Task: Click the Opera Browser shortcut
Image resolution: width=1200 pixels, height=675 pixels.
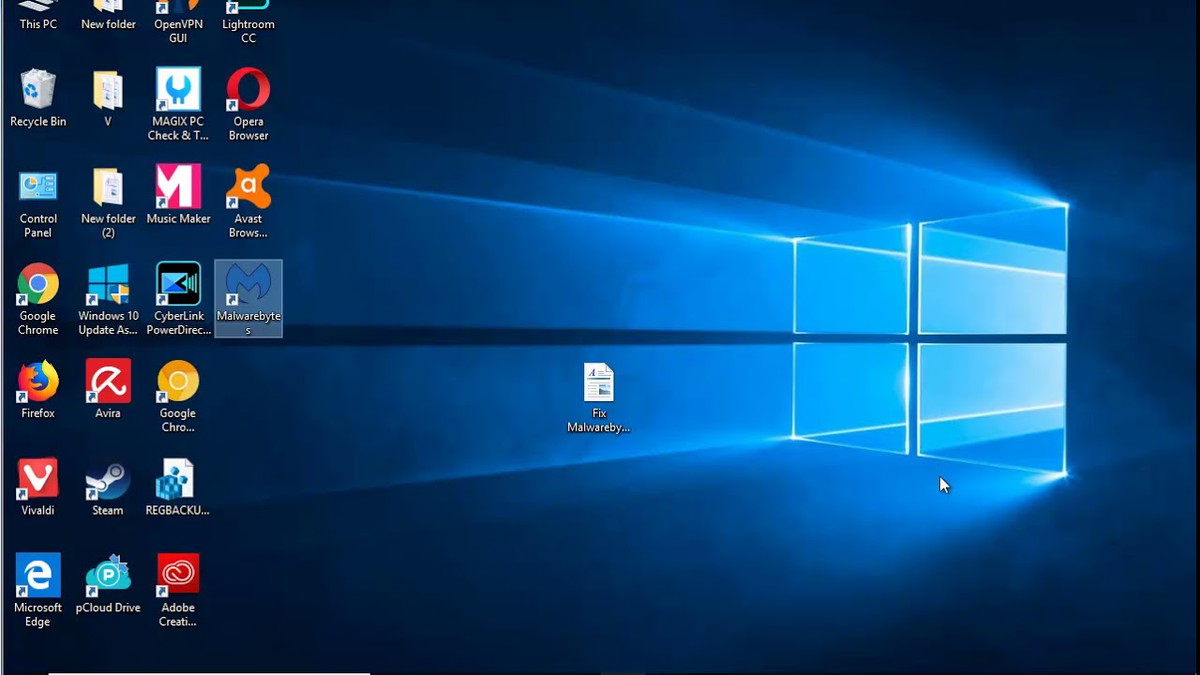Action: click(248, 91)
